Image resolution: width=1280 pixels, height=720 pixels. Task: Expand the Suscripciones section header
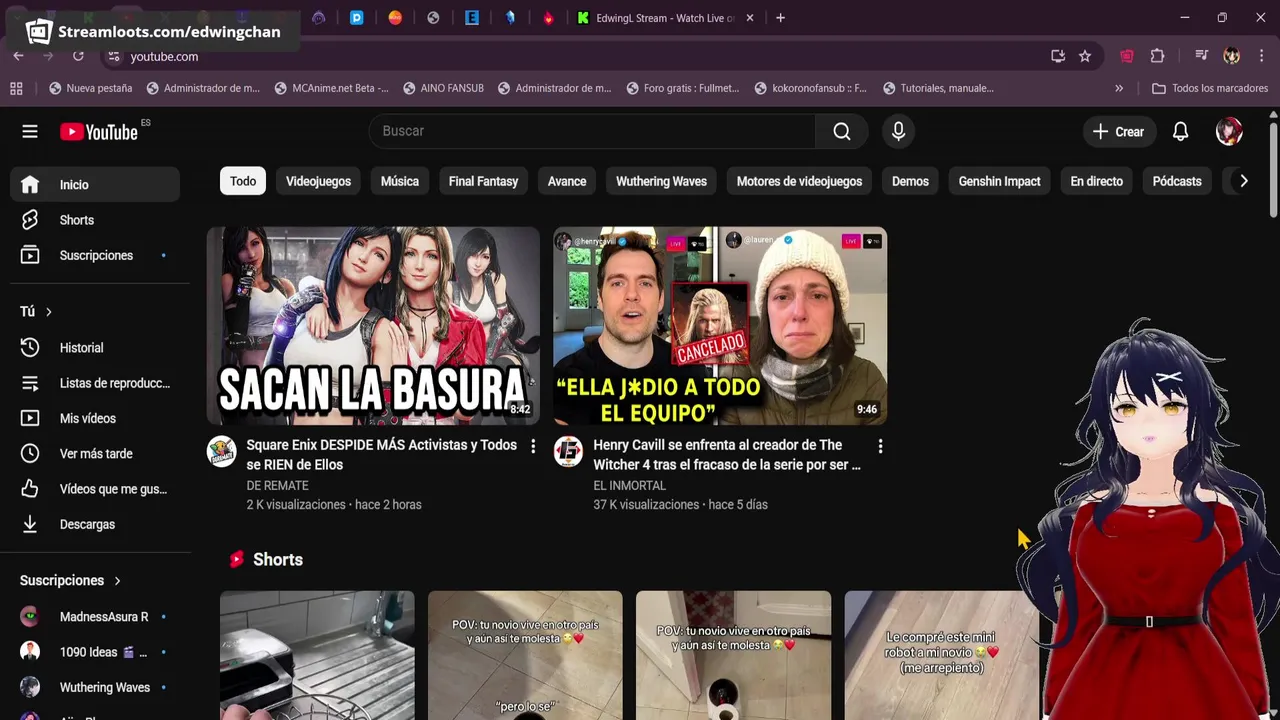click(70, 580)
